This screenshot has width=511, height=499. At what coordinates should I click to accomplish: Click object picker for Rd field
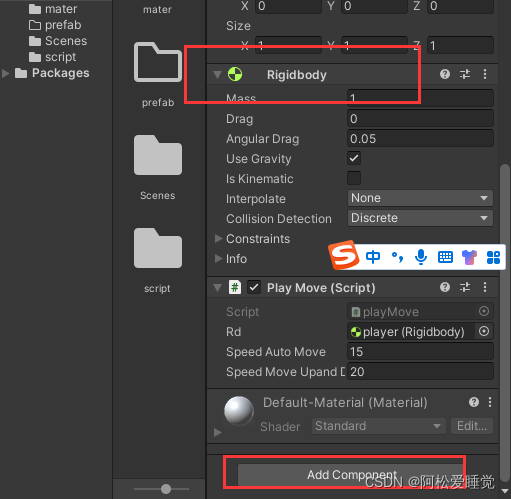pos(484,331)
